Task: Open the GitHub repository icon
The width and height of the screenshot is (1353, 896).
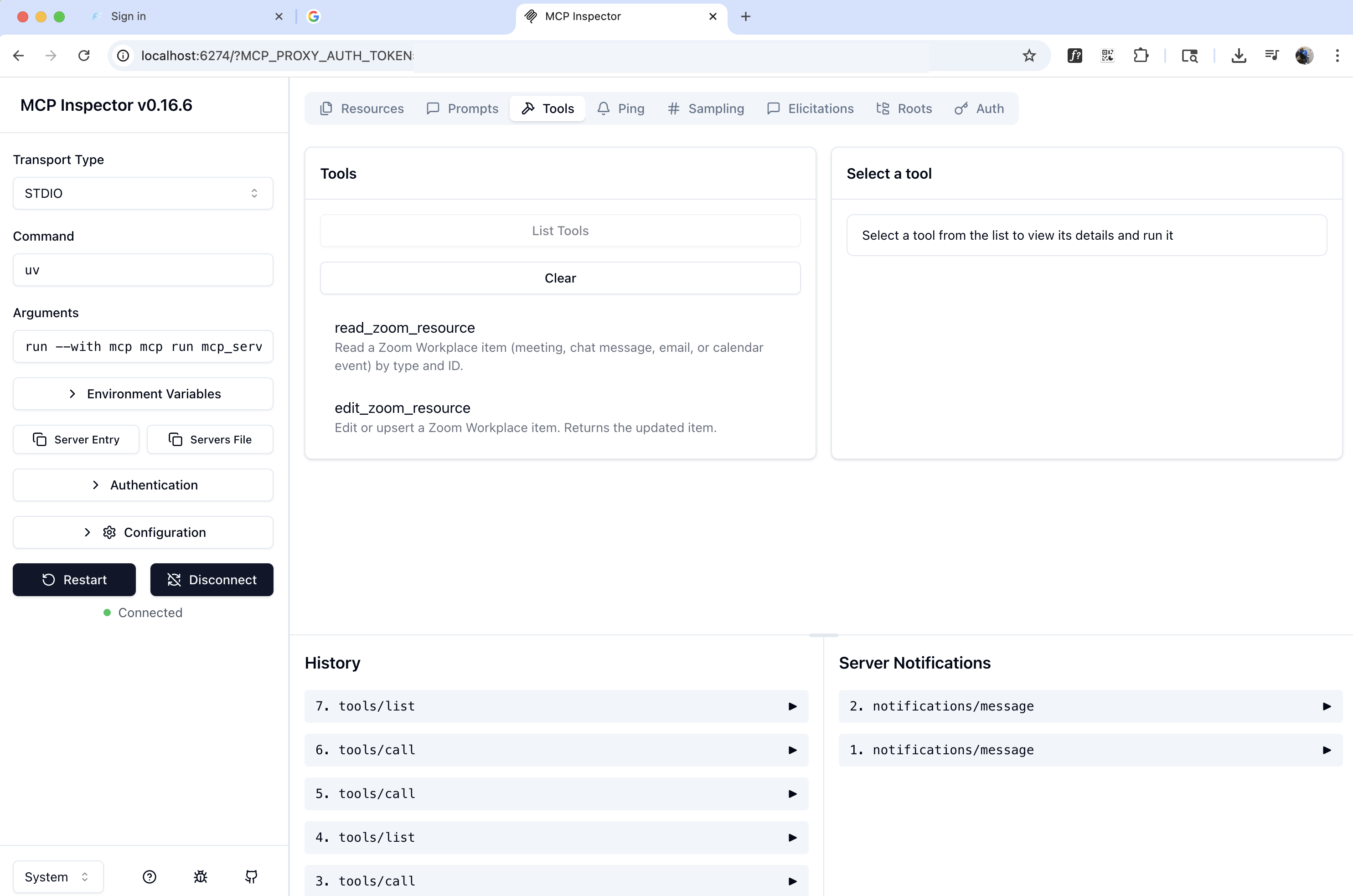Action: tap(251, 876)
